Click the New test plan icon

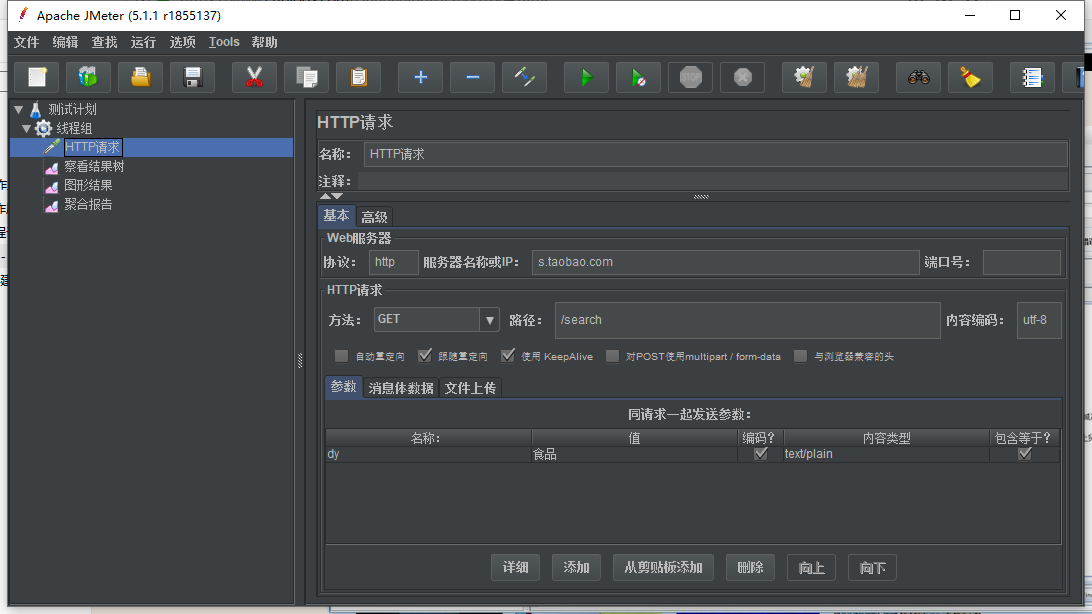37,77
